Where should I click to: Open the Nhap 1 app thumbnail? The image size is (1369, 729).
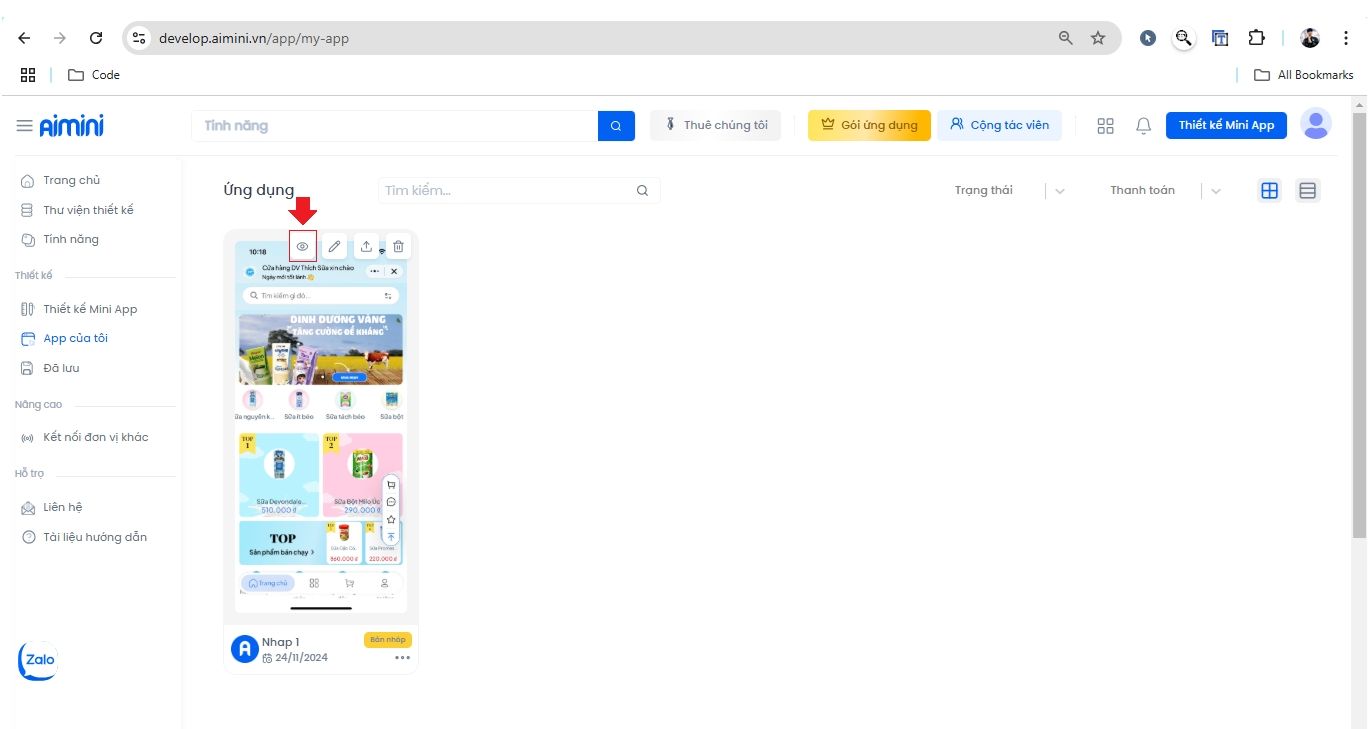click(320, 430)
